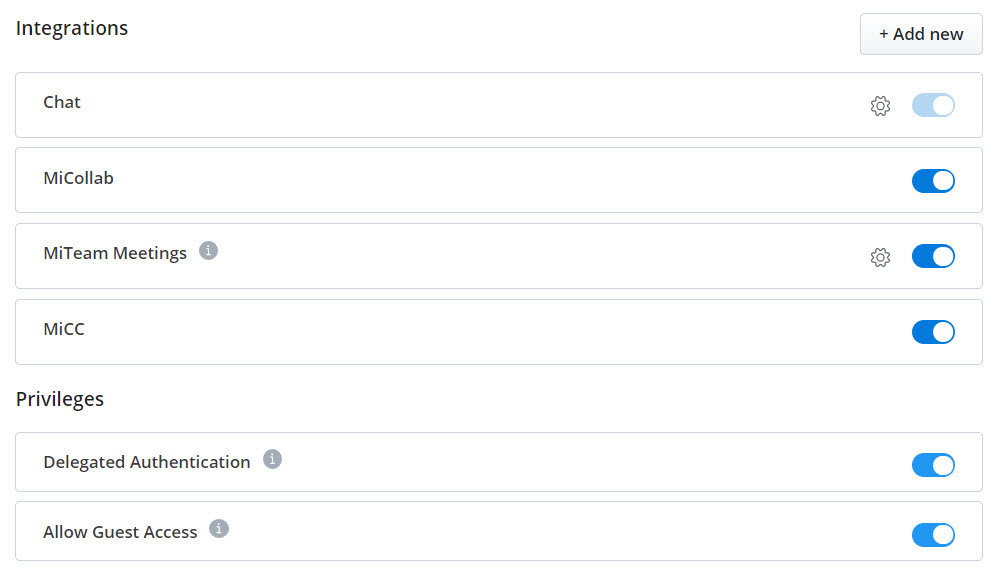The width and height of the screenshot is (1001, 576).
Task: Select the Chat integration label
Action: click(x=62, y=102)
